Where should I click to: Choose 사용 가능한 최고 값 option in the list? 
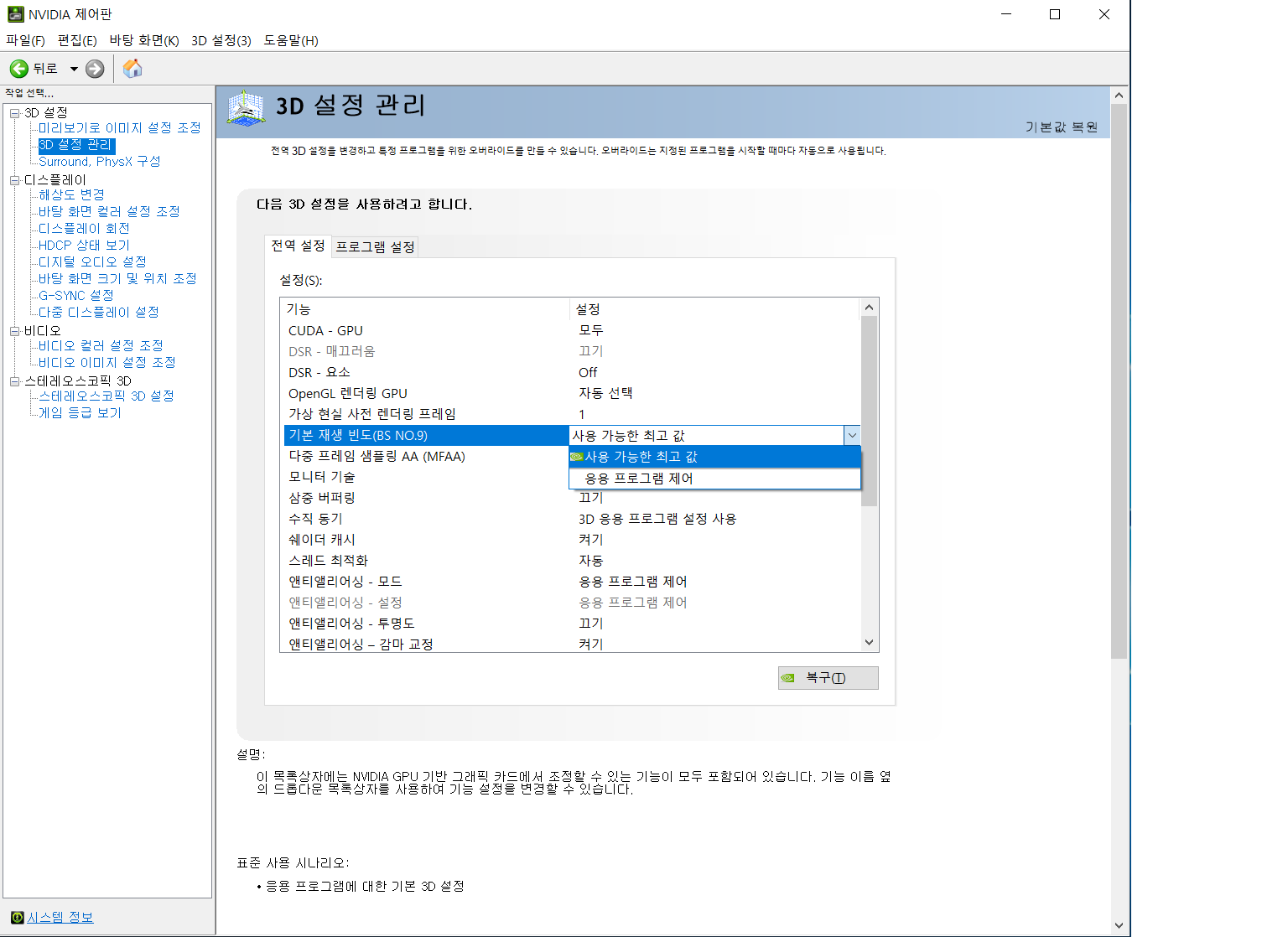coord(714,457)
